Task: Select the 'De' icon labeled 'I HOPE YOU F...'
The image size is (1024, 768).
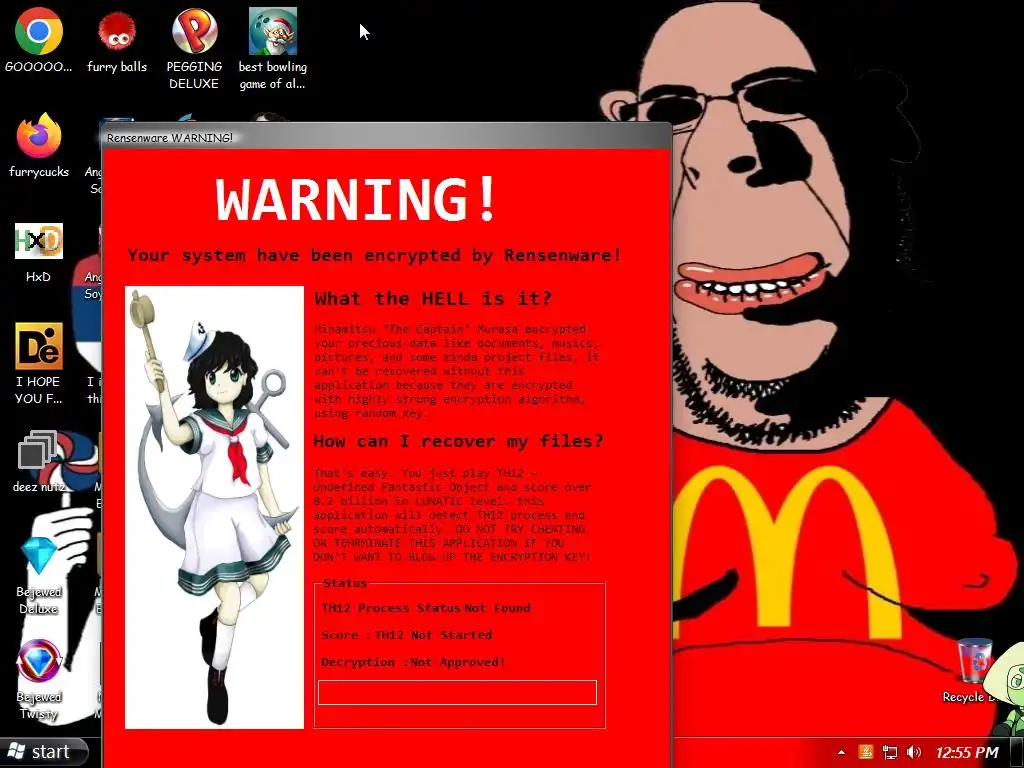Action: pos(39,363)
